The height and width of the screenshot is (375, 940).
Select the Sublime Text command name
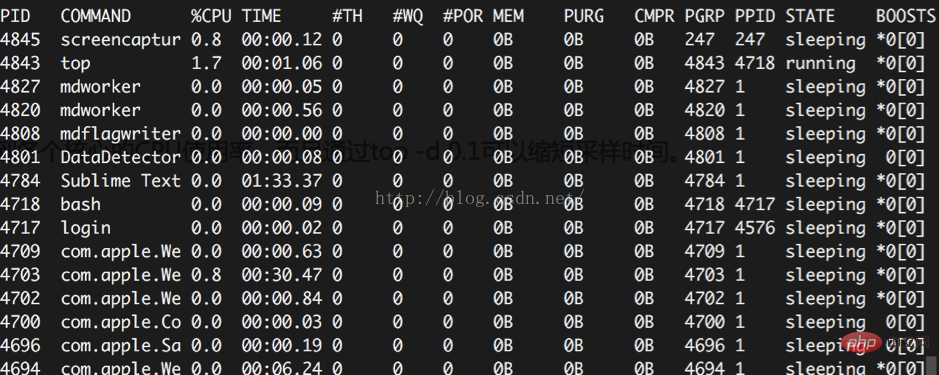tap(120, 181)
